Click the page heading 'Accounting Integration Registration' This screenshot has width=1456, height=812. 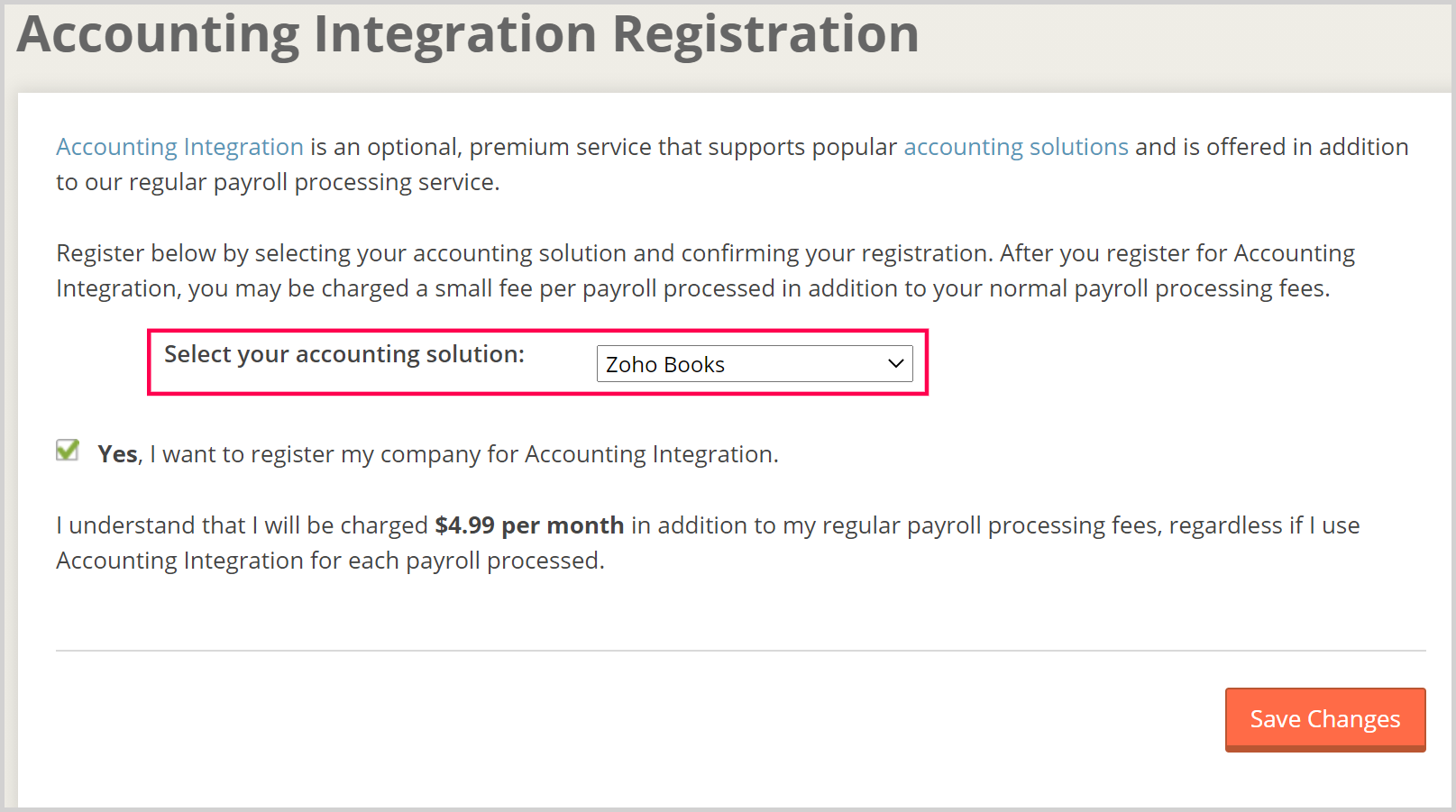coord(469,34)
